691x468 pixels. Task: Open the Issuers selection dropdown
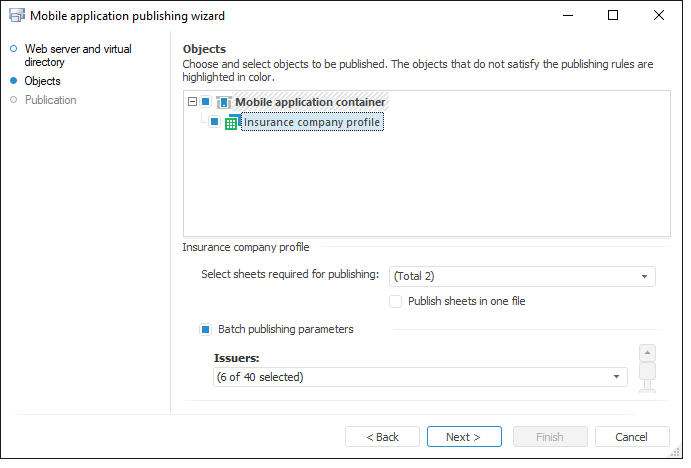(x=617, y=377)
